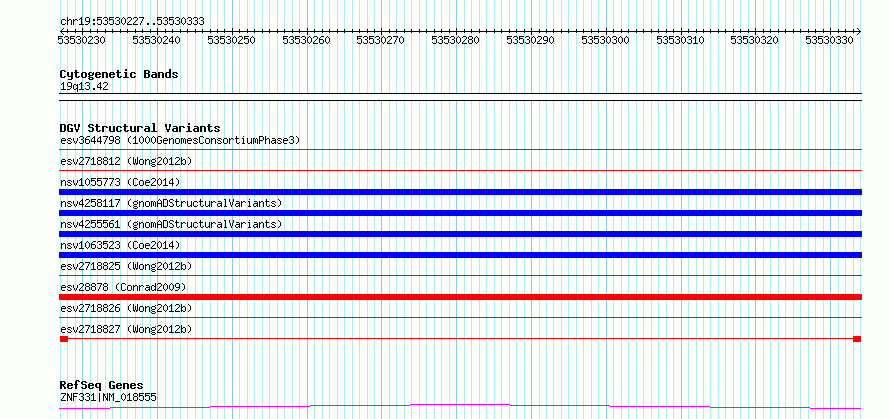Click the thin red line under esv3644798
Screen dimensions: 890x419
click(x=460, y=149)
